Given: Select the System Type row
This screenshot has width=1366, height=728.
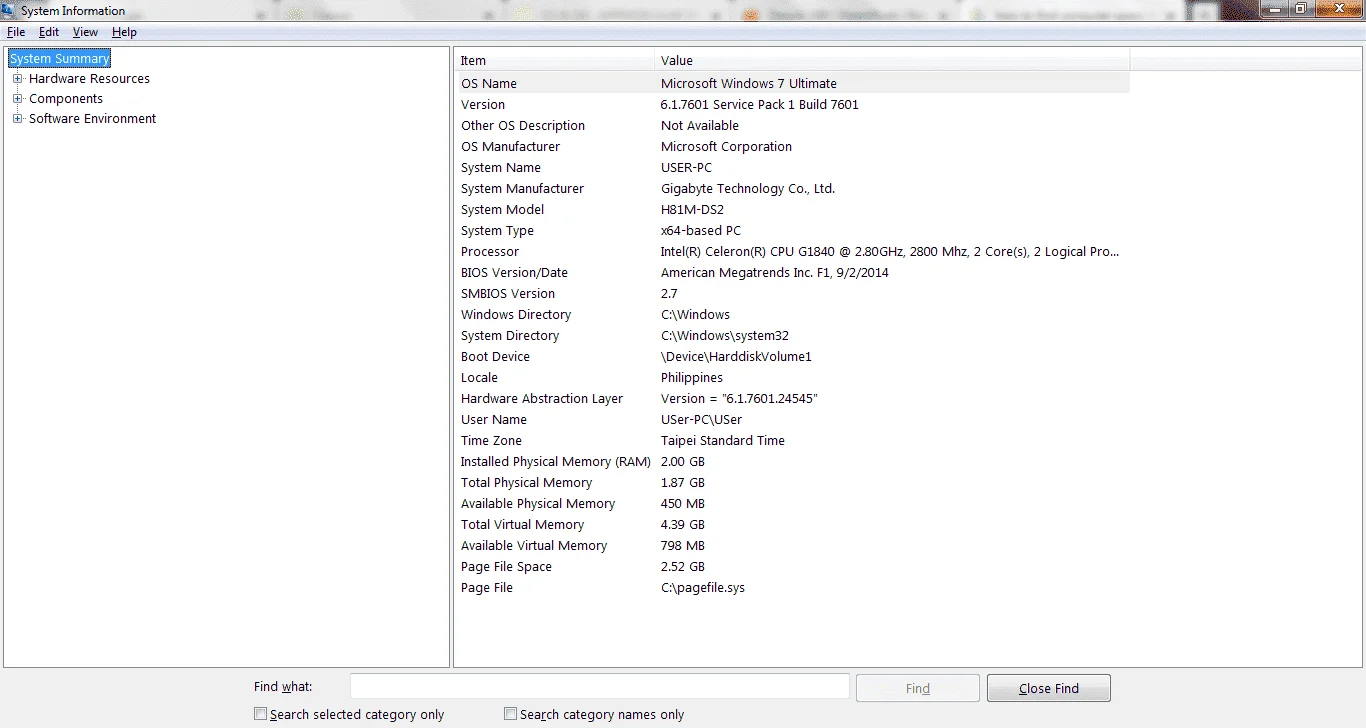Looking at the screenshot, I should coord(793,231).
